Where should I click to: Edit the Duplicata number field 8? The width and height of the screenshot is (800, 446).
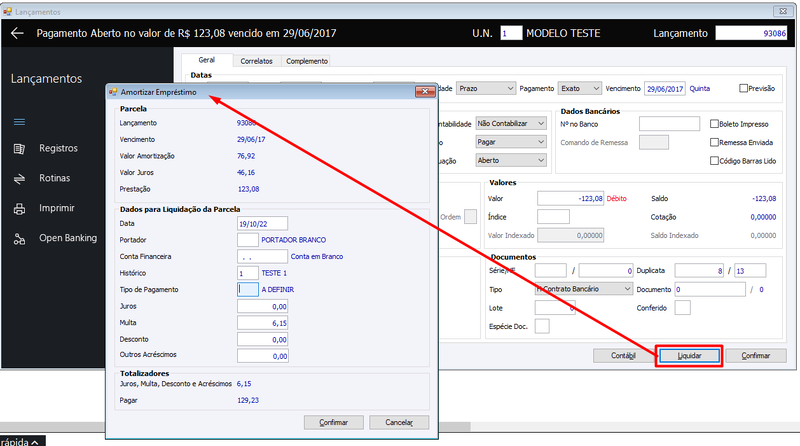tap(699, 270)
